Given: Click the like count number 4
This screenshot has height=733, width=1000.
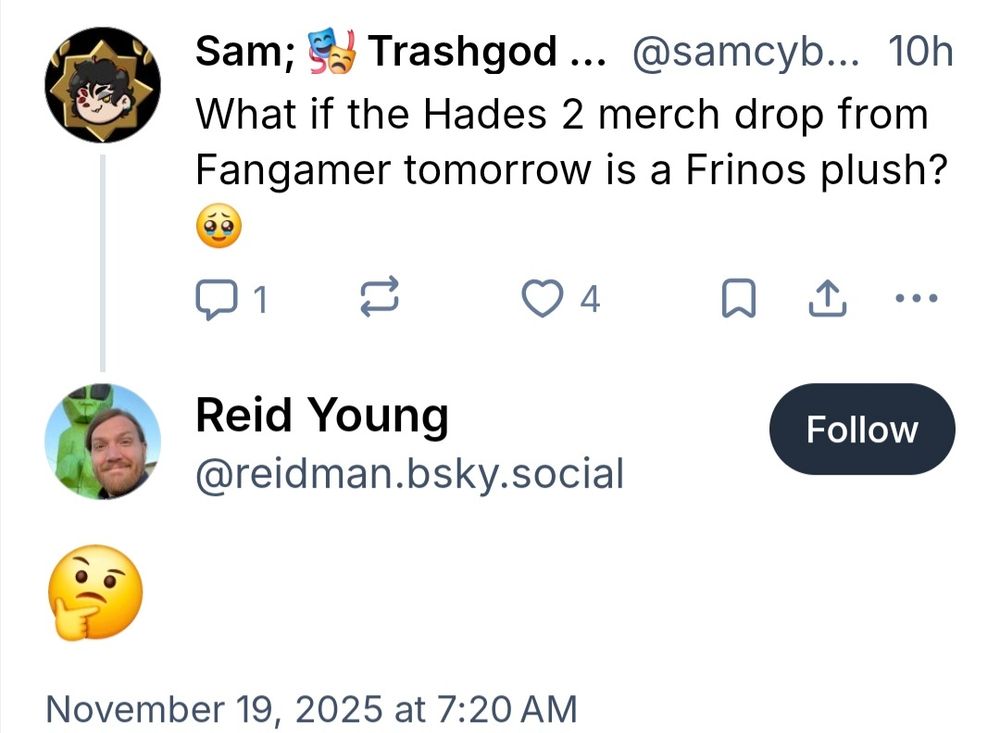Looking at the screenshot, I should [x=590, y=298].
